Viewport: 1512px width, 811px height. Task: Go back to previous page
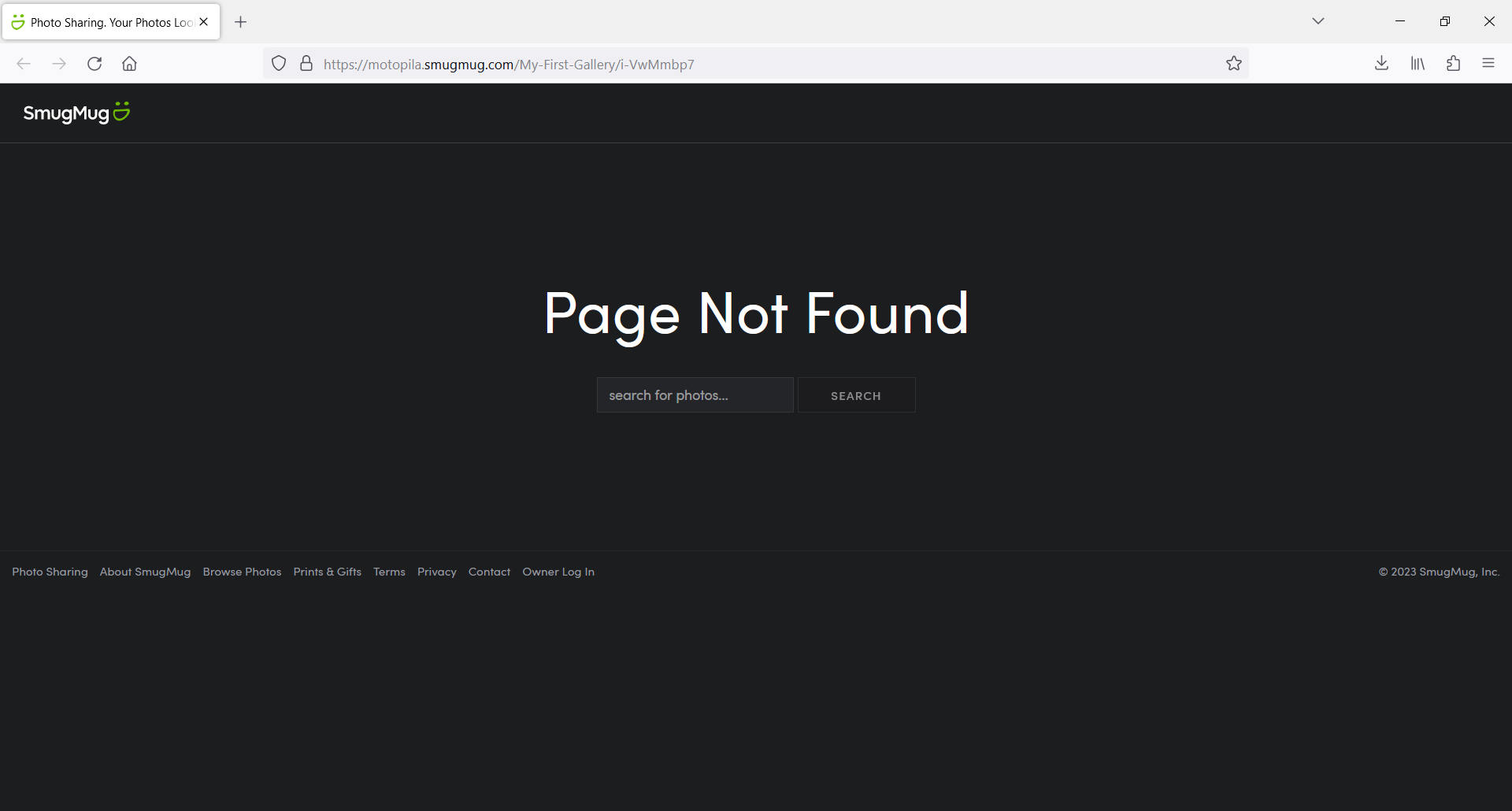[x=24, y=64]
